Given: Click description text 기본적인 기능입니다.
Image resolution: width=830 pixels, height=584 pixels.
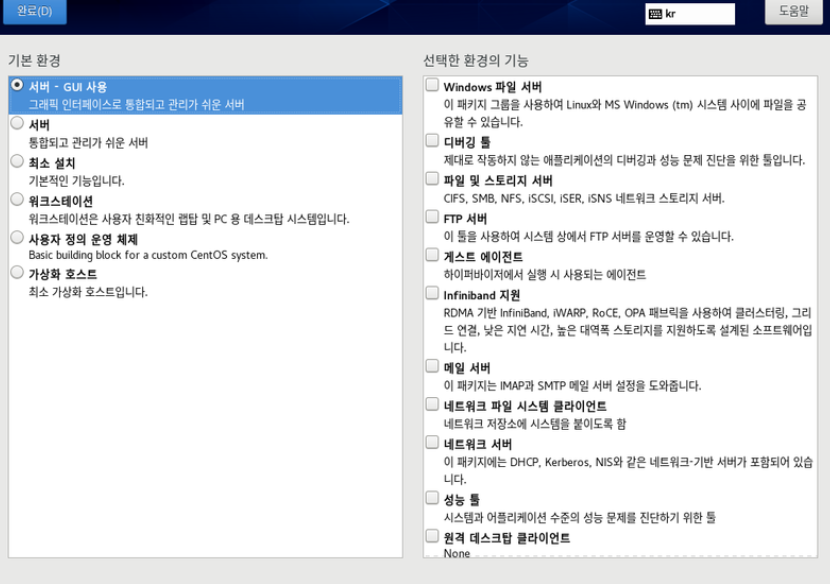Looking at the screenshot, I should point(76,181).
